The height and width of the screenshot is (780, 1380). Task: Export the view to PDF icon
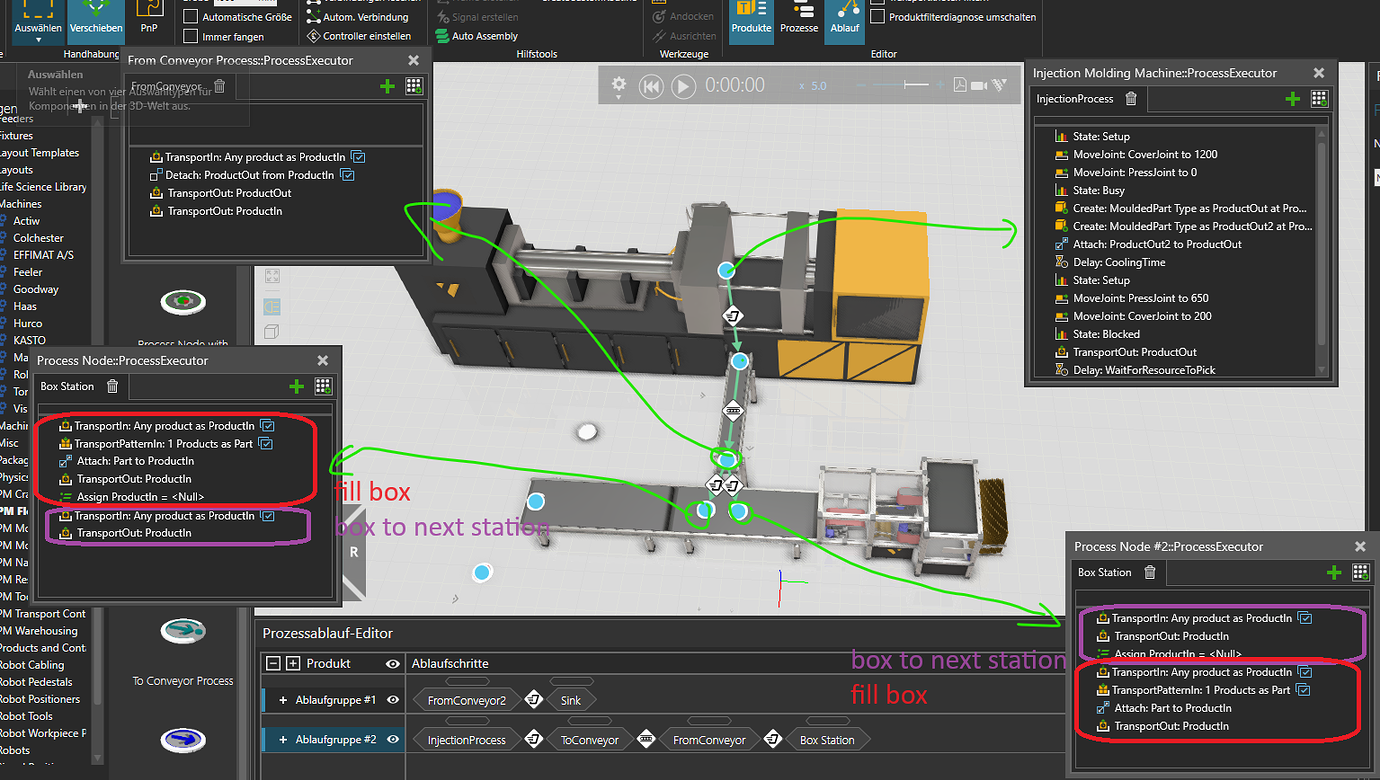[960, 85]
